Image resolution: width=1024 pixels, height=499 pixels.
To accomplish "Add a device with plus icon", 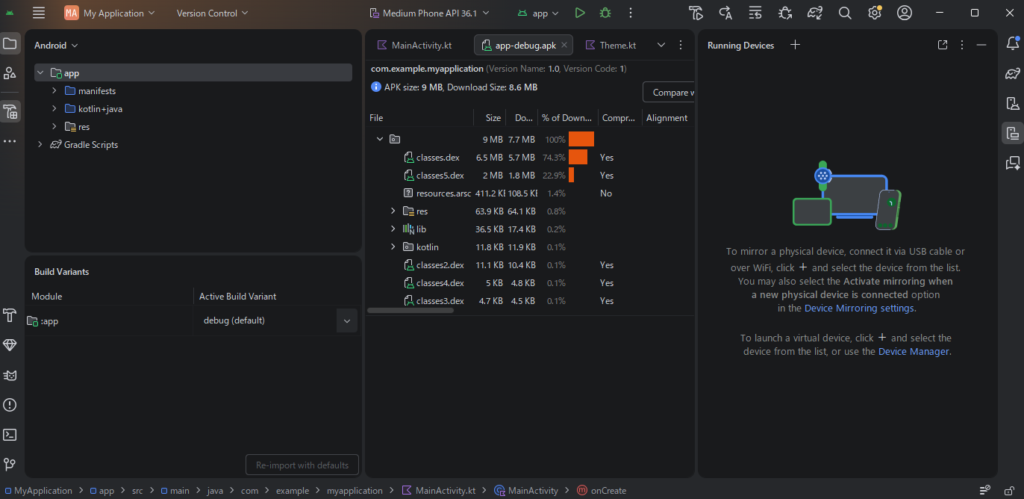I will coord(795,45).
